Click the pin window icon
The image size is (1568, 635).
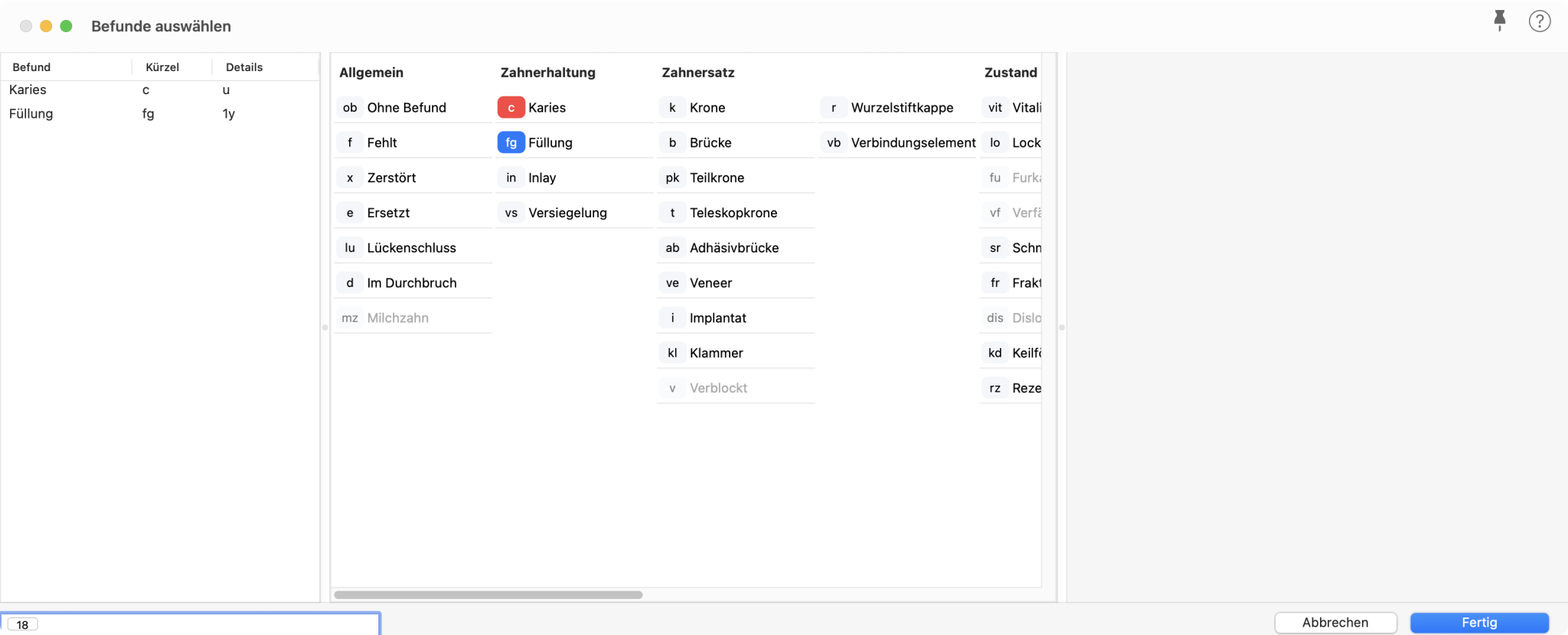pos(1499,21)
